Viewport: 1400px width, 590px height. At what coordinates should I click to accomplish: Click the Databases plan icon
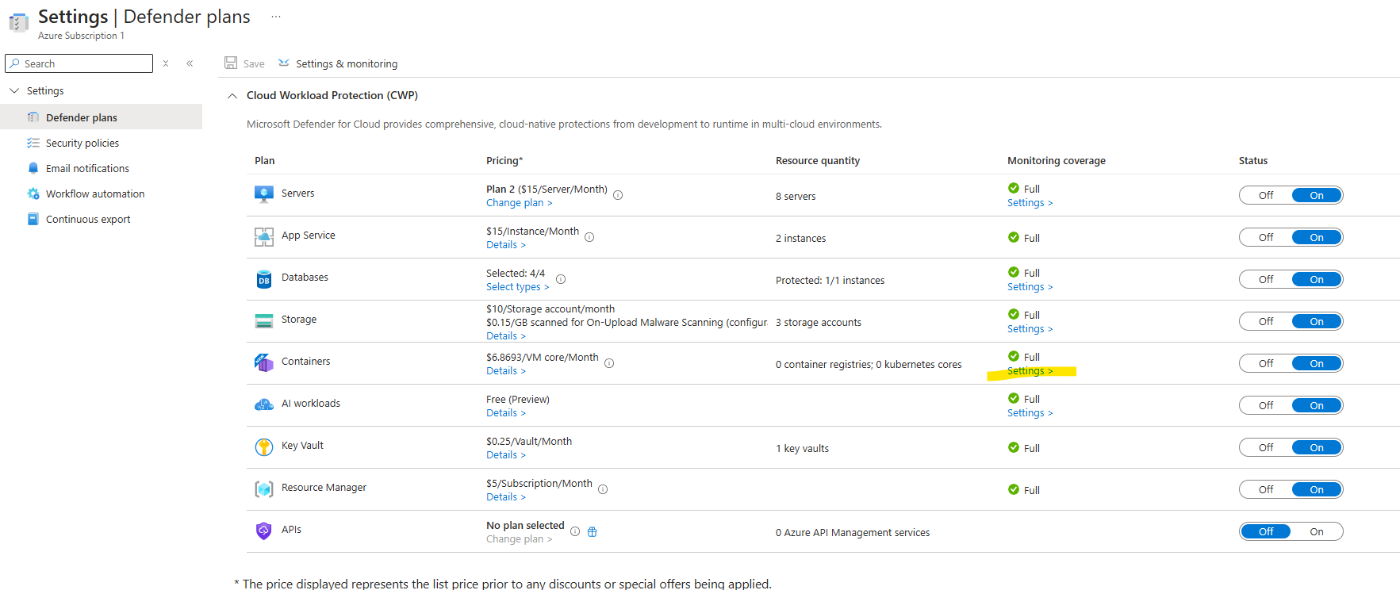[x=264, y=279]
